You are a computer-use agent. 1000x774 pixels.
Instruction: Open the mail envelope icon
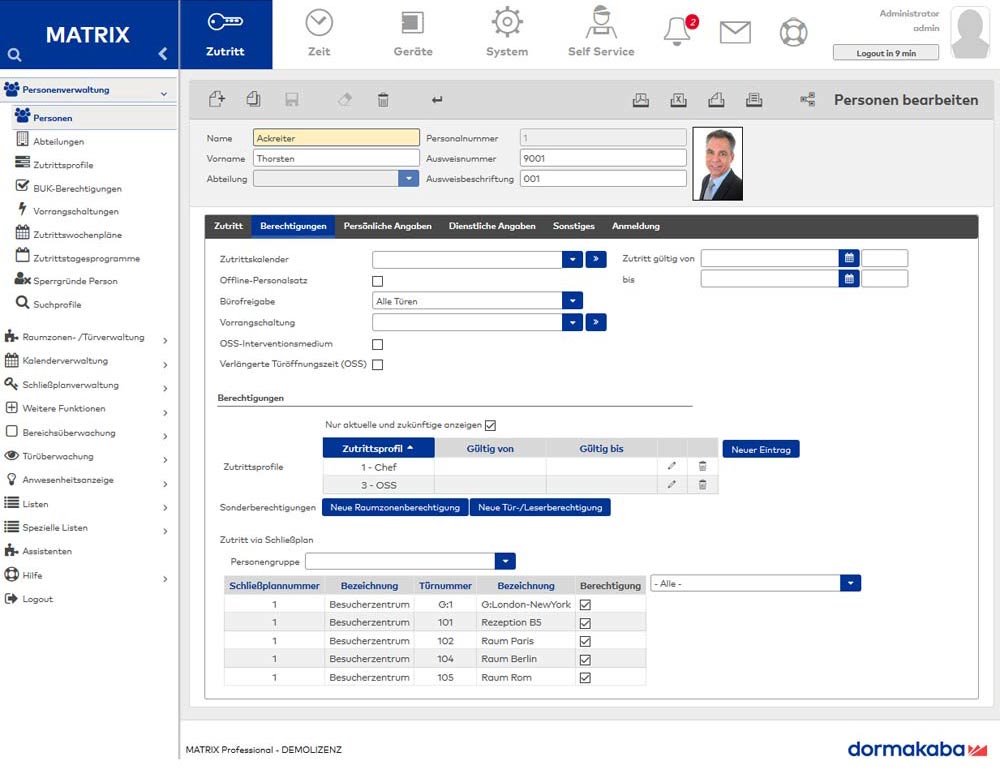click(735, 32)
